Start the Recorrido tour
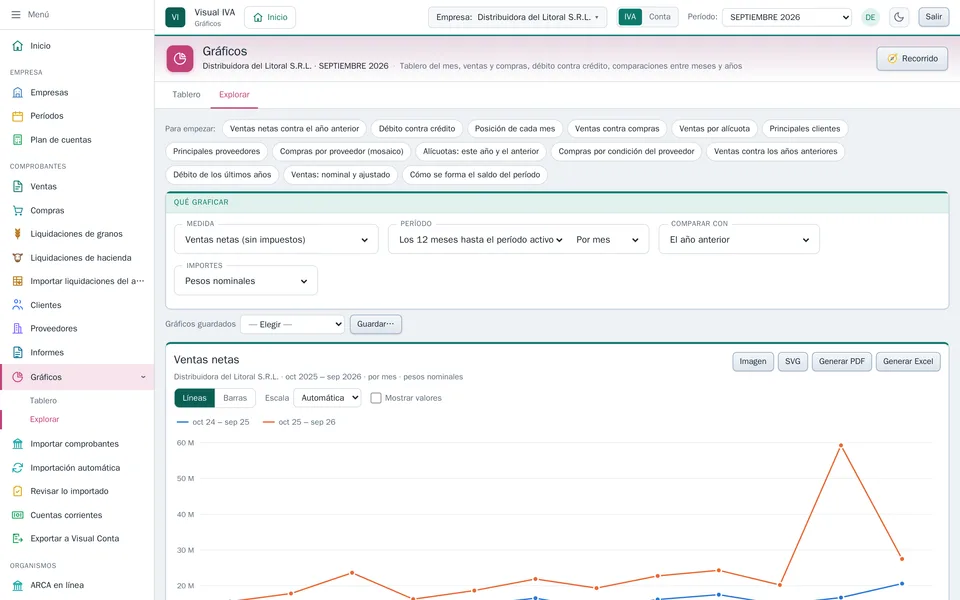The height and width of the screenshot is (600, 960). pyautogui.click(x=912, y=59)
